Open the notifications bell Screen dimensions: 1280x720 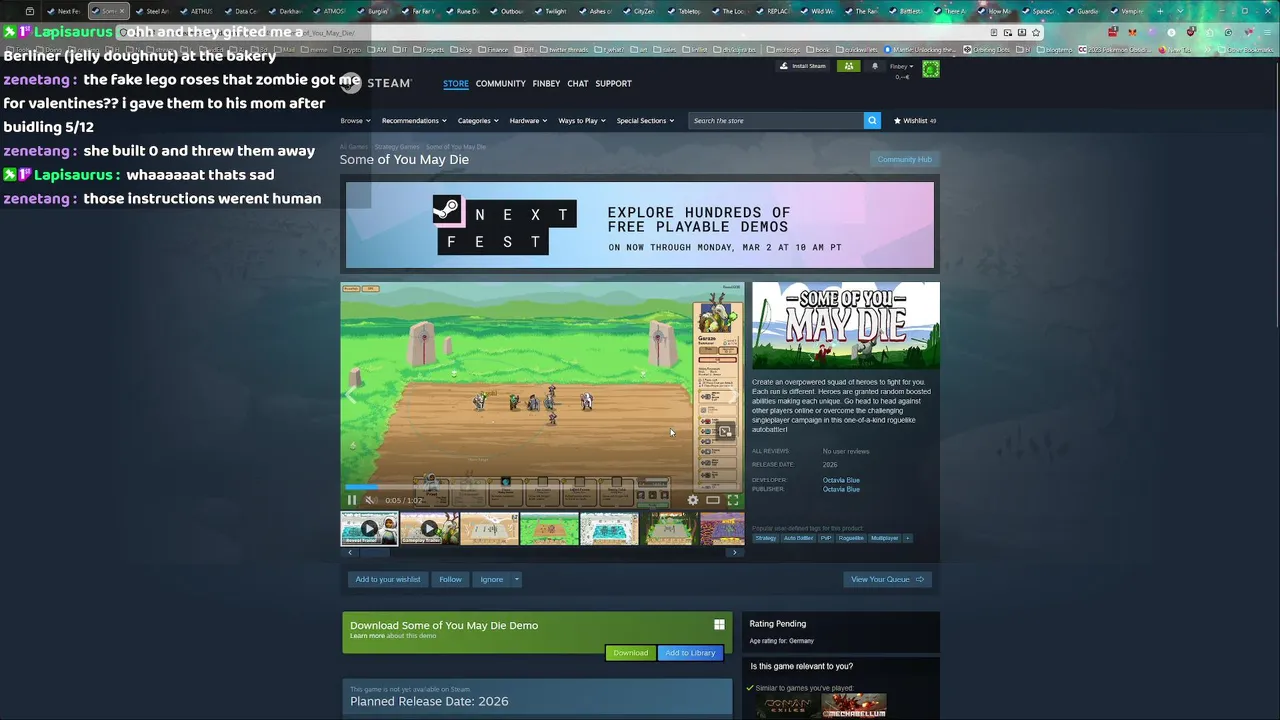[875, 66]
